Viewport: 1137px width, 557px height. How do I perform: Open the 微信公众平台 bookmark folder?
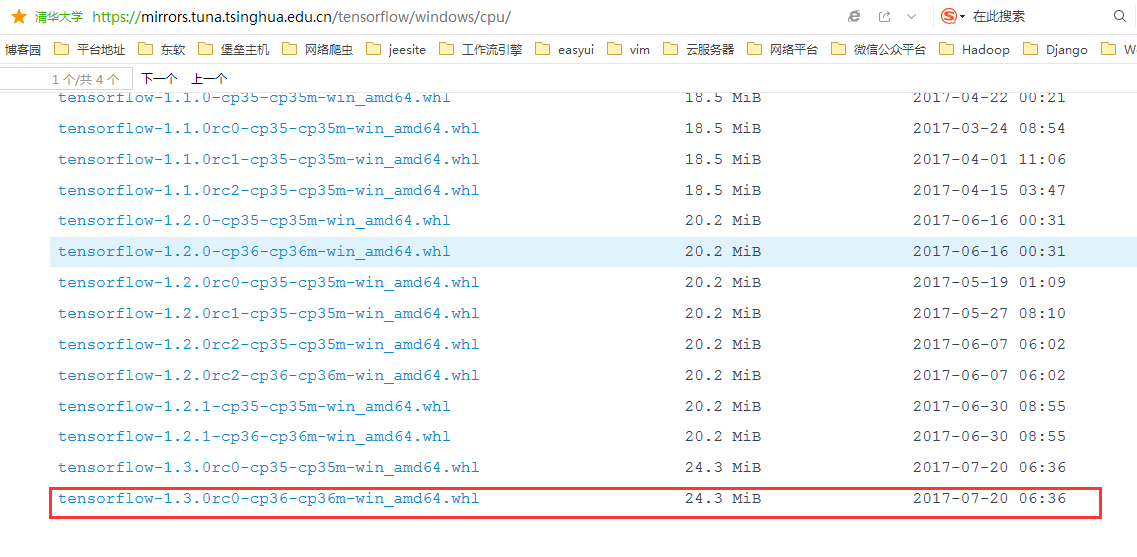pos(879,49)
